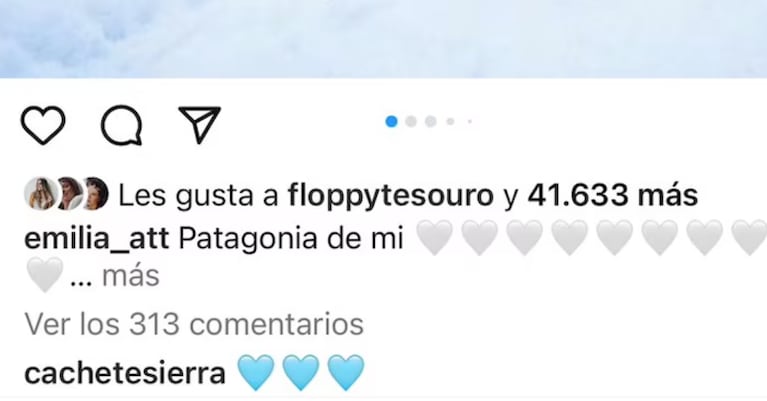Image resolution: width=767 pixels, height=401 pixels.
Task: Select the fourth small carousel dot
Action: (450, 121)
